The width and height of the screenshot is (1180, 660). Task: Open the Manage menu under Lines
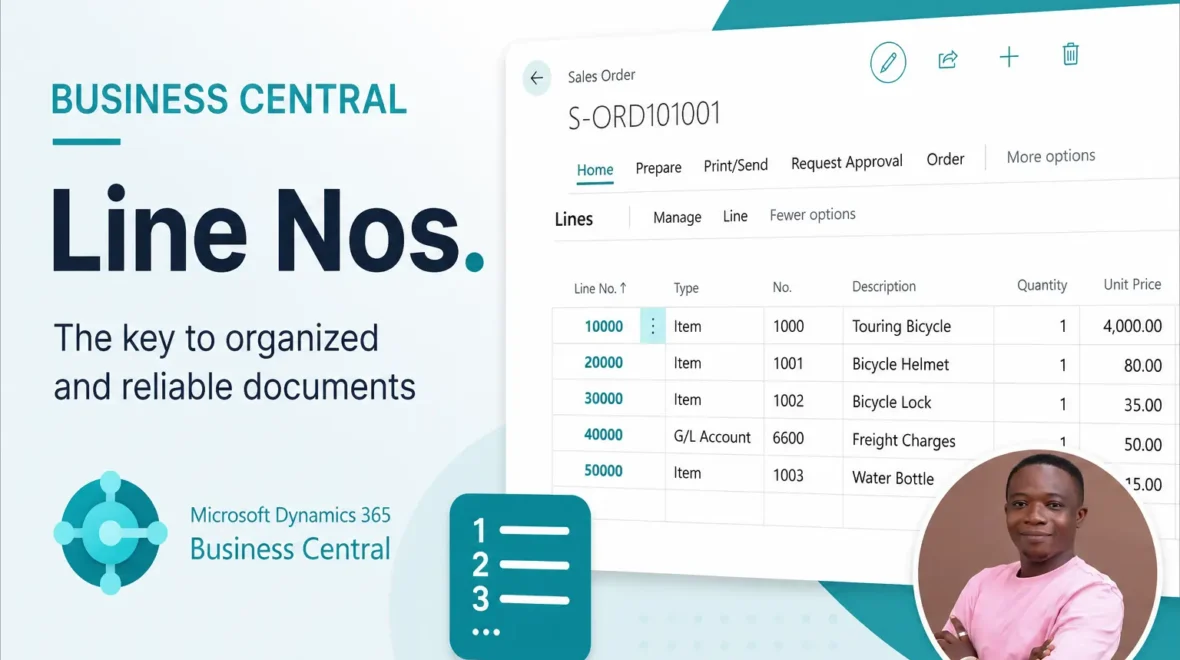pos(677,217)
